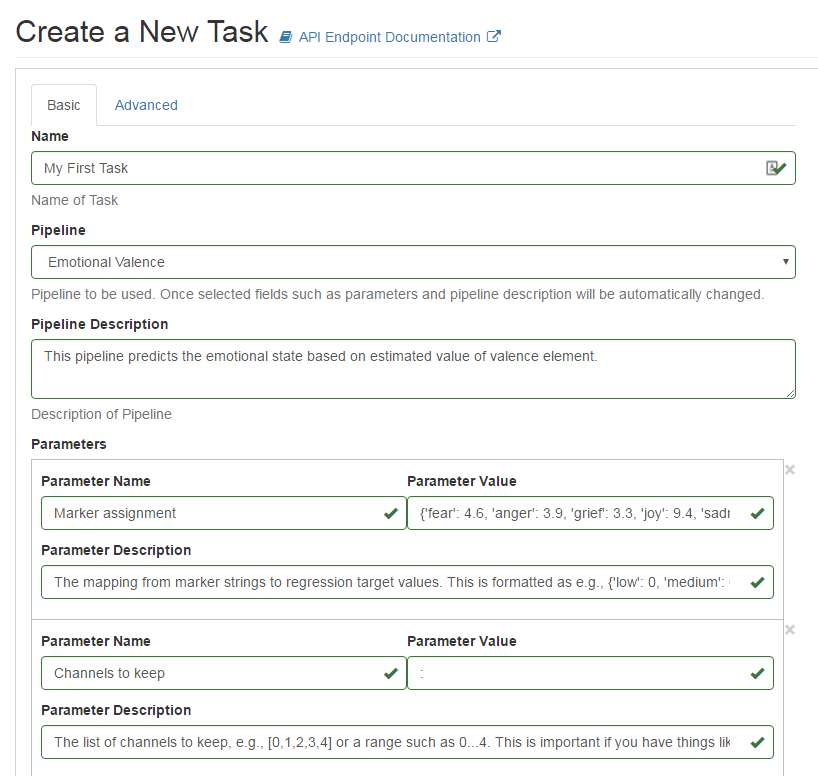Click the marker strings mapping description field
The height and width of the screenshot is (776, 818).
[407, 582]
